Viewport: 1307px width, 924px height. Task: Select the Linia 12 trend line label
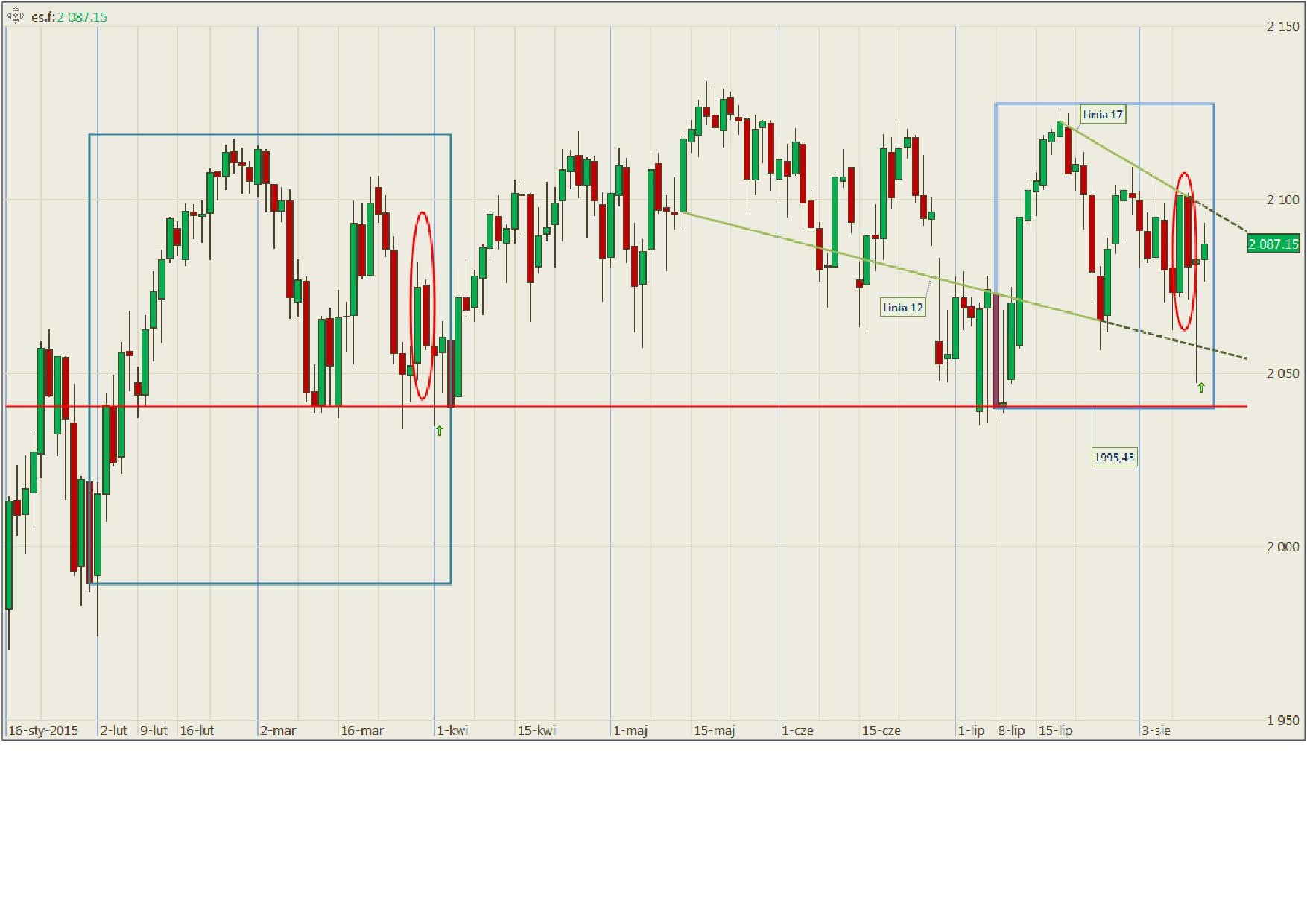click(x=902, y=308)
